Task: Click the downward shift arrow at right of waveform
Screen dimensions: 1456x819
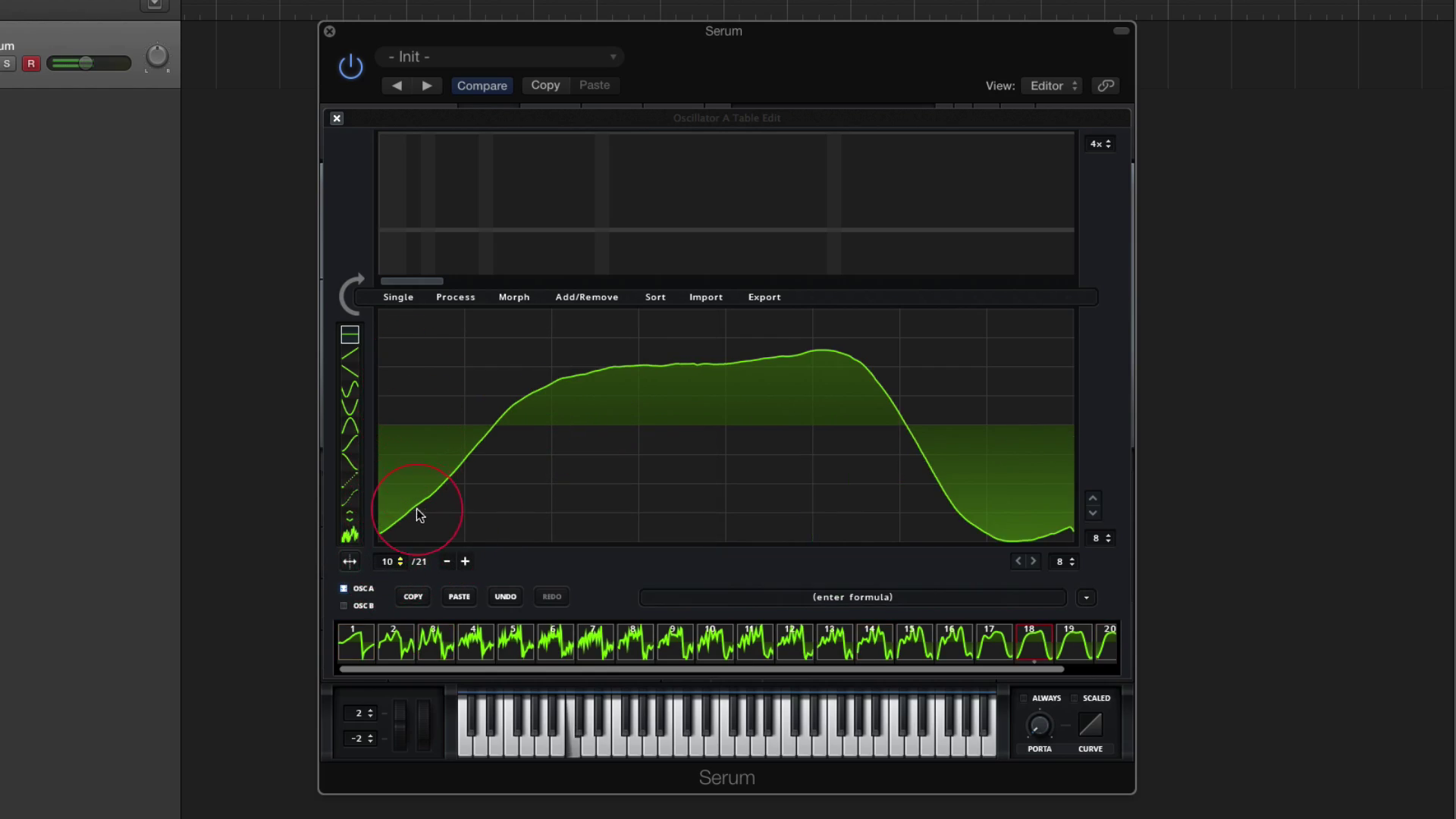Action: click(x=1093, y=513)
